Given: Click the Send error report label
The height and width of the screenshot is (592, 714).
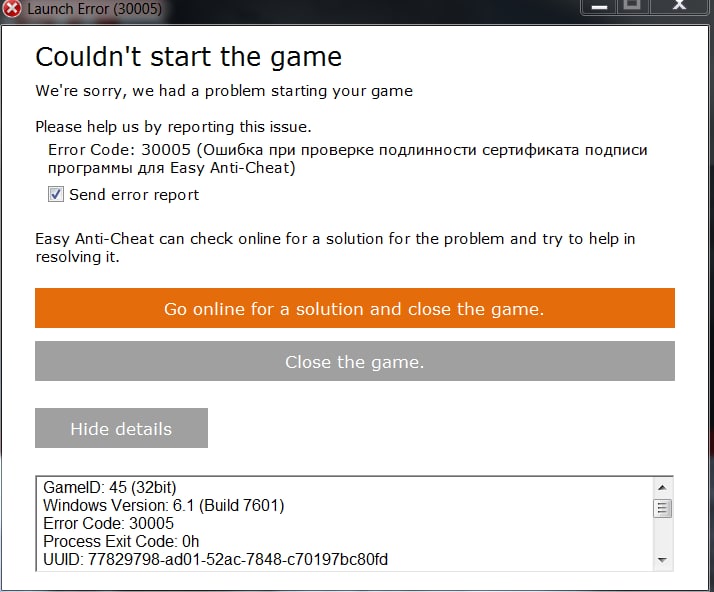Looking at the screenshot, I should coord(134,195).
